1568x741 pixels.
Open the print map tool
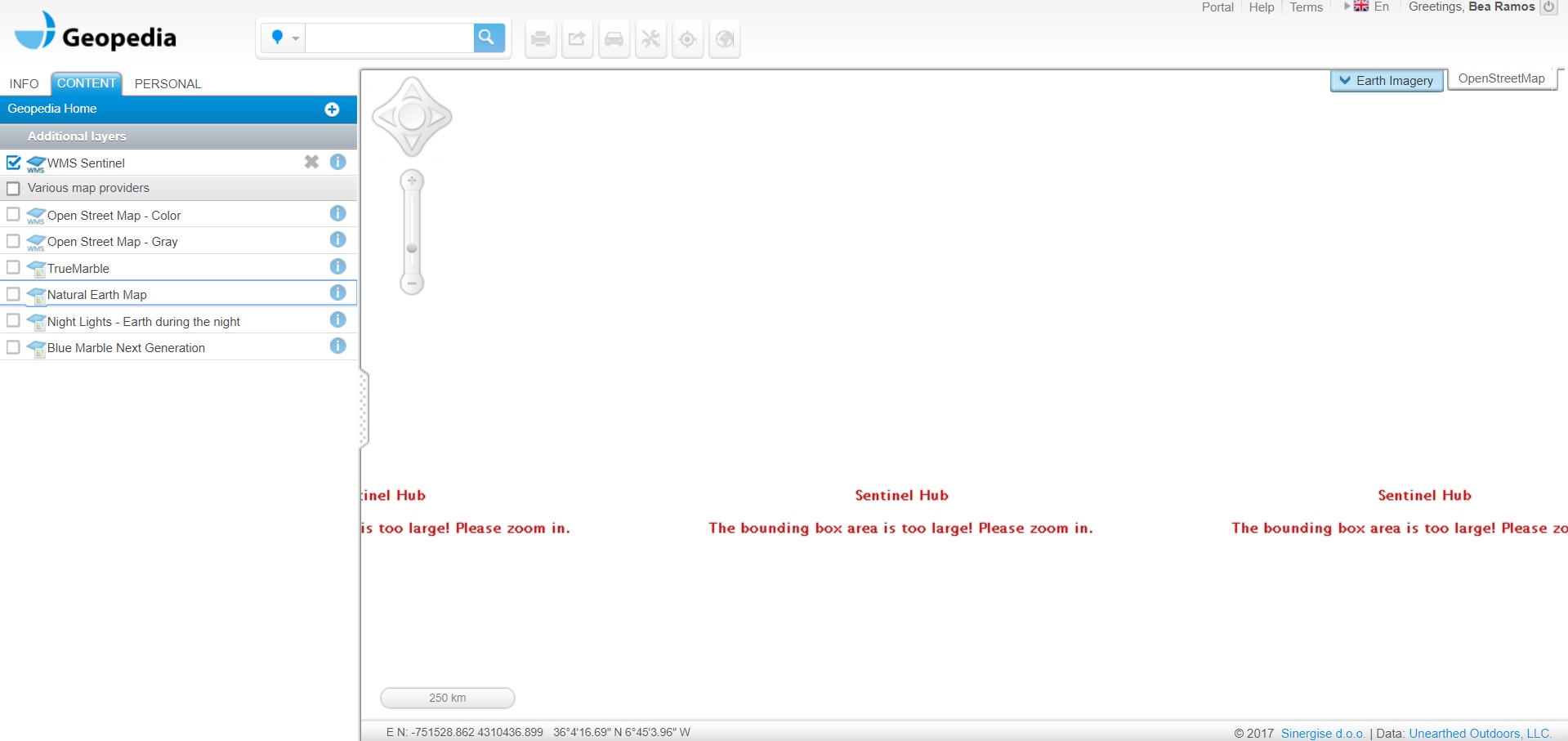tap(540, 39)
